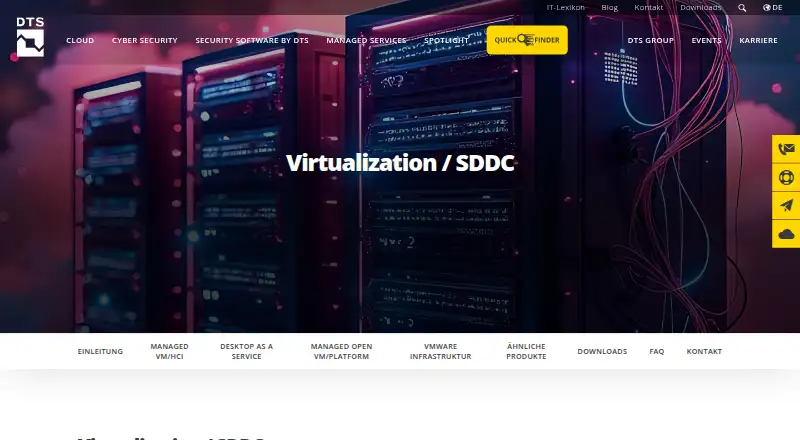Screen dimensions: 800x440
Task: Click the lifebuoy support icon
Action: tap(786, 178)
